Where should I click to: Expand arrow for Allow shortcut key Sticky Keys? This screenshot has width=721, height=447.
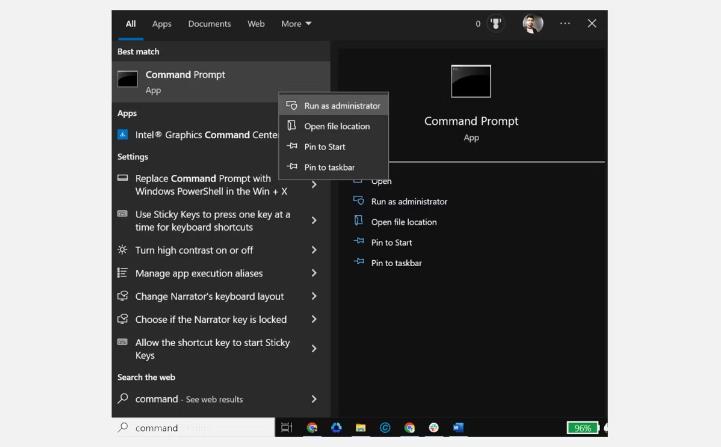pos(314,349)
